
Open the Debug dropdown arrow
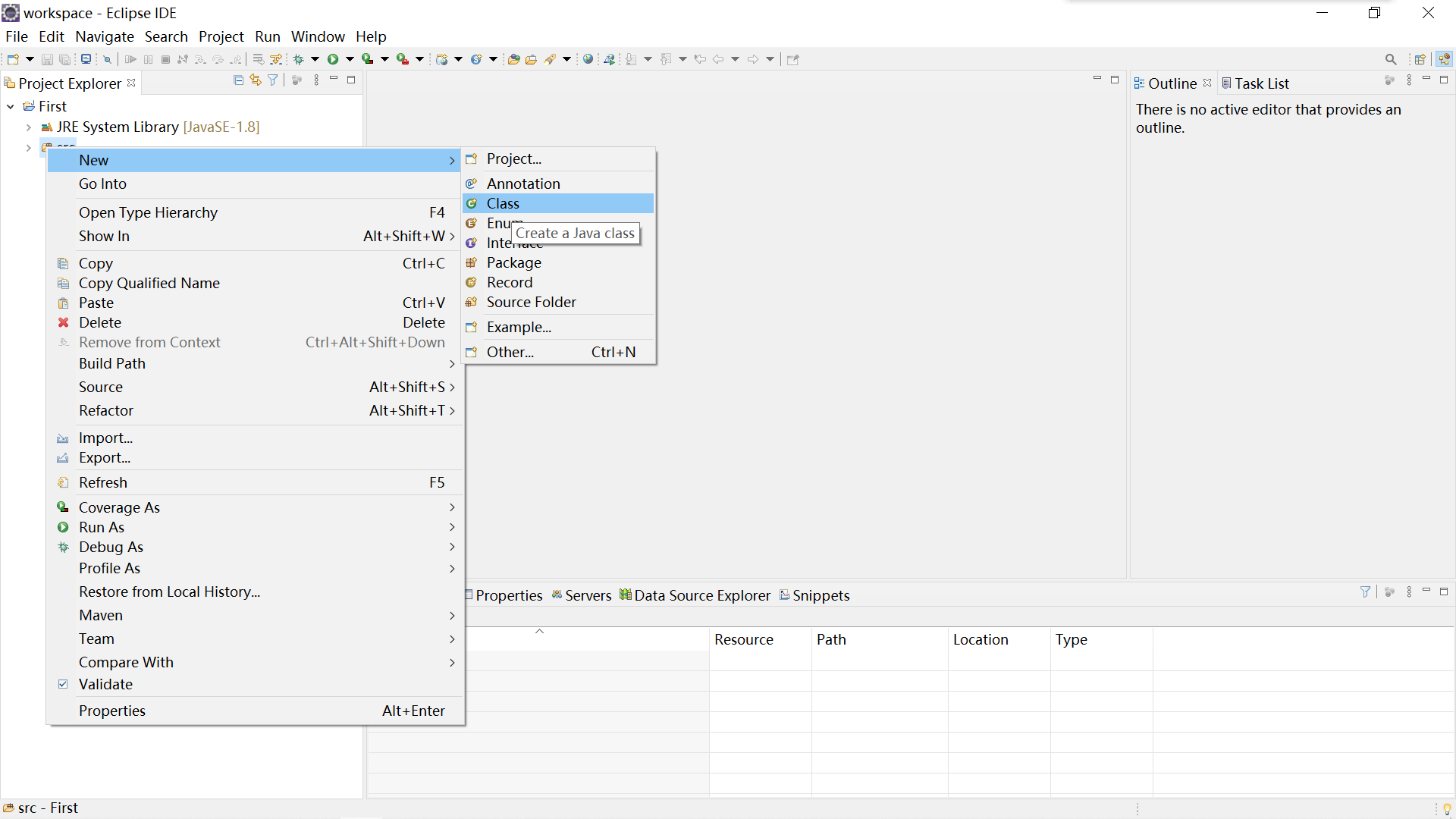coord(315,59)
